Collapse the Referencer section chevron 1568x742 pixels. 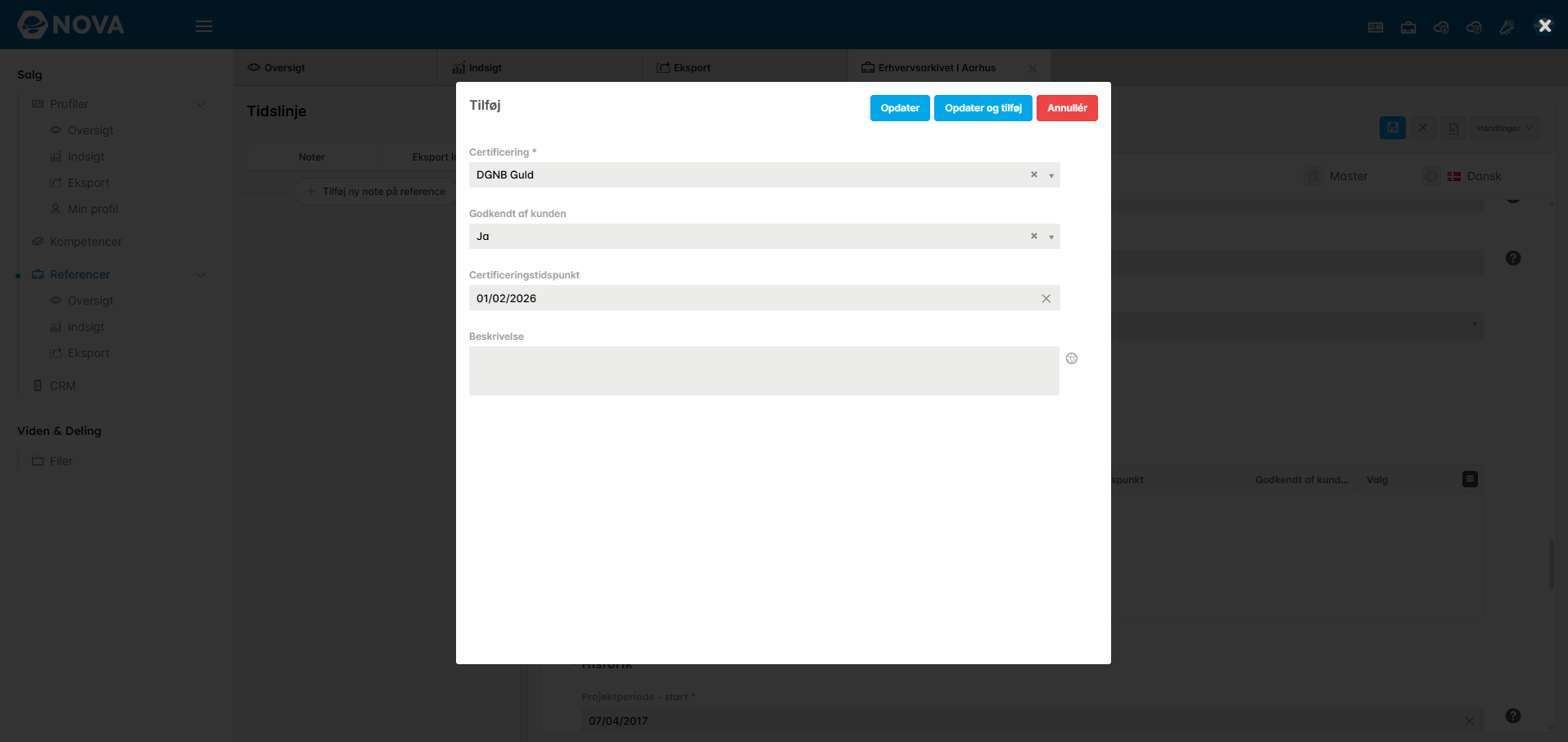(201, 274)
